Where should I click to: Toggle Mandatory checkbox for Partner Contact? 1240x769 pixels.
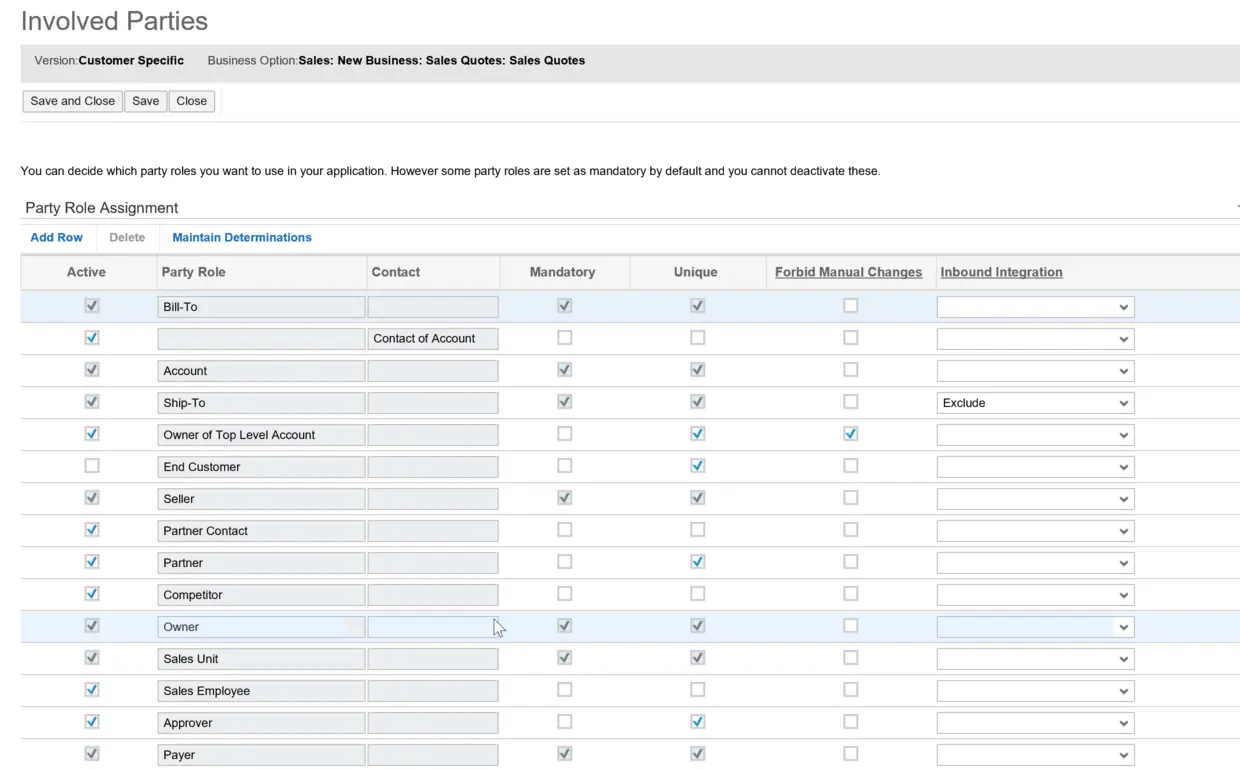[x=564, y=530]
